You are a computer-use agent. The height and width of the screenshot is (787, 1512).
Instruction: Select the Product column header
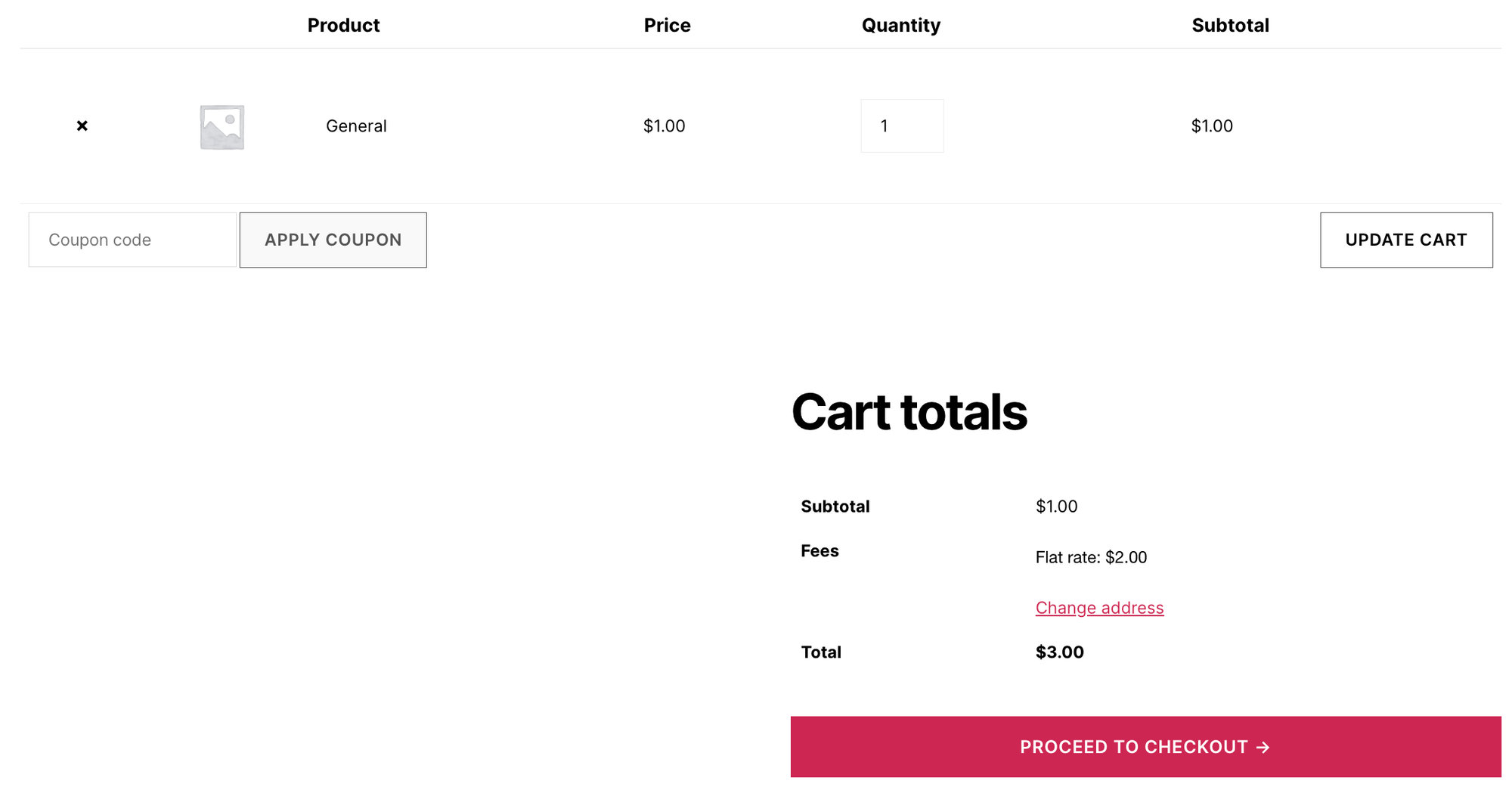[343, 25]
